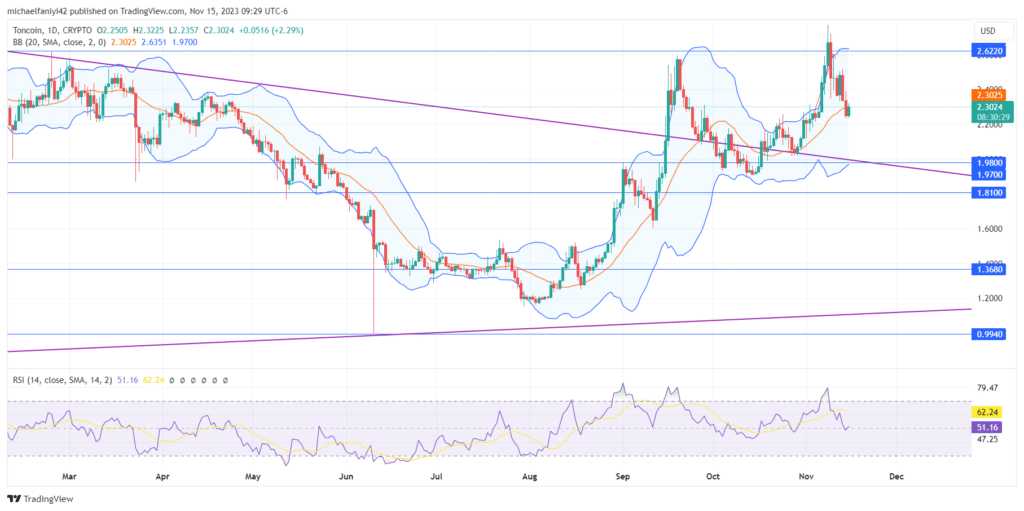
Task: Click the RSI legend value 51.16
Action: tap(127, 380)
